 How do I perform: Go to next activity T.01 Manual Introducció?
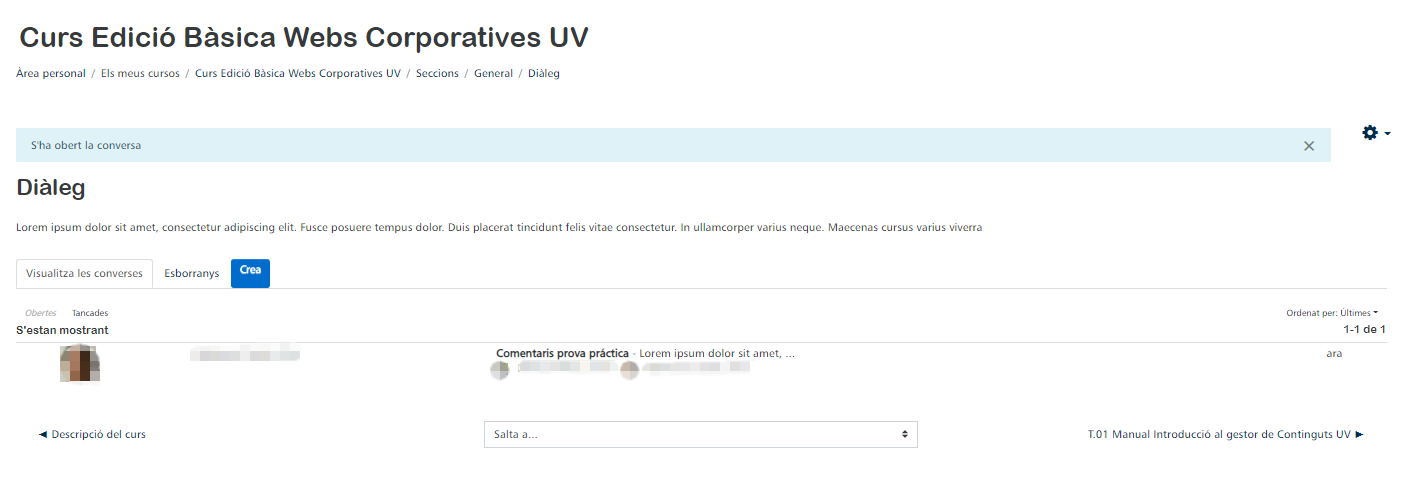[x=1226, y=435]
